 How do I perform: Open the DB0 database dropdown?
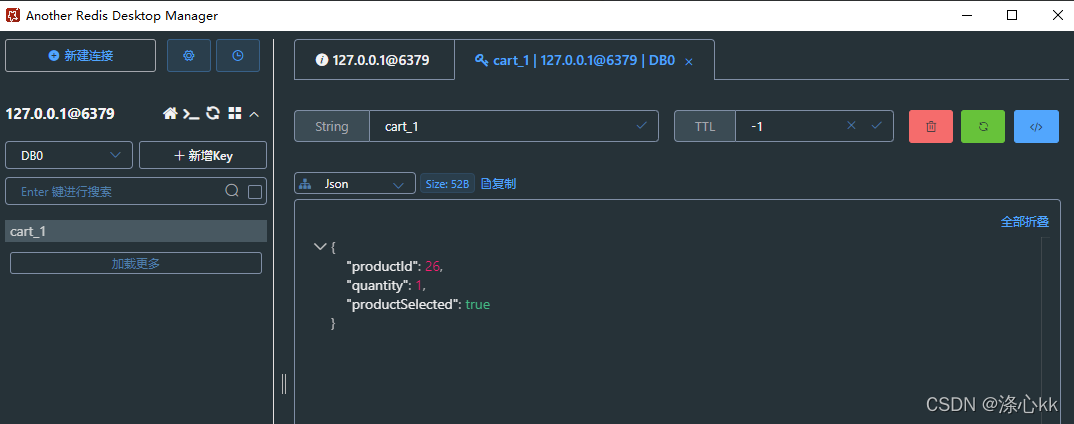point(68,155)
